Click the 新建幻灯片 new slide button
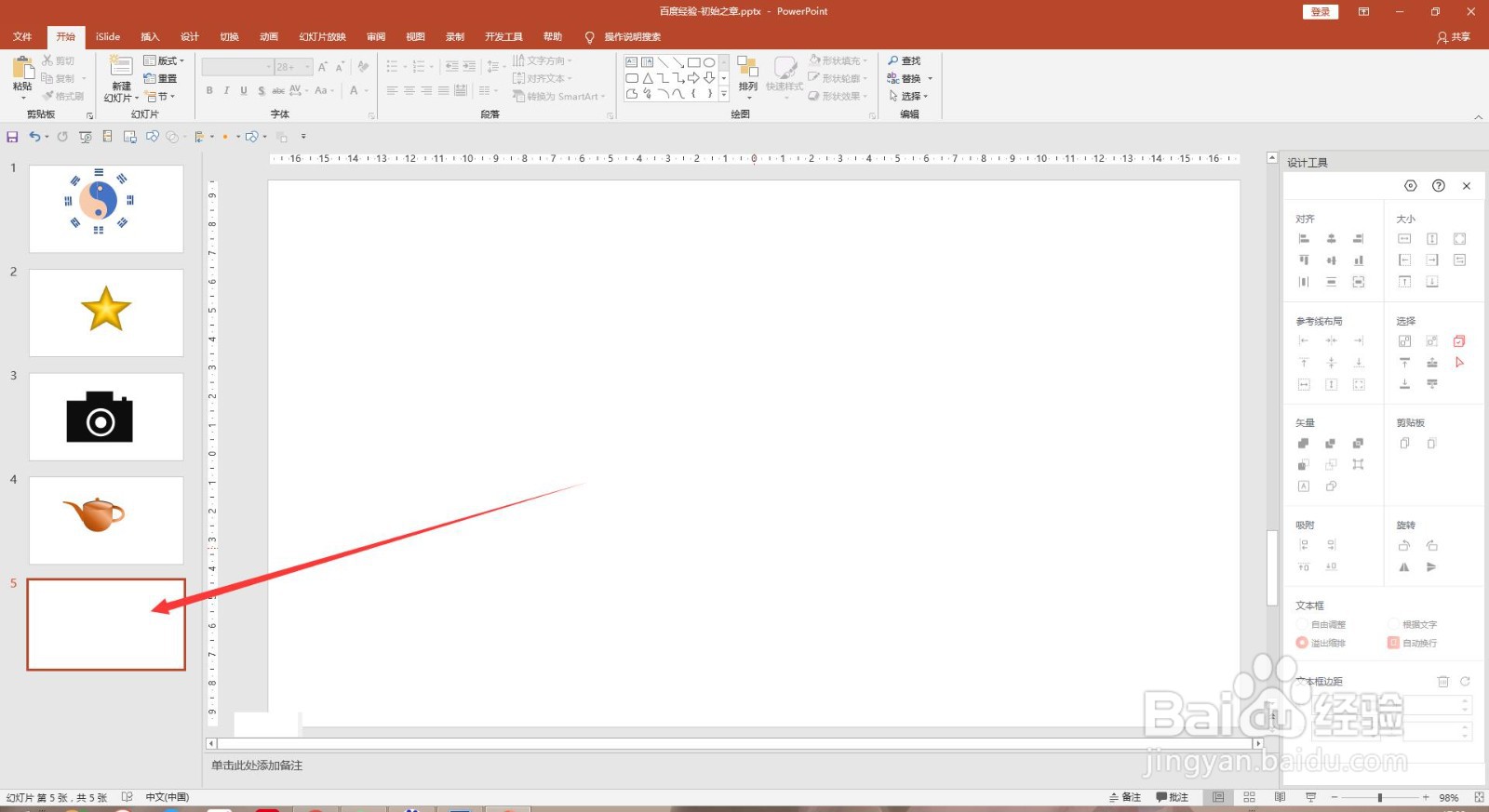 (121, 78)
